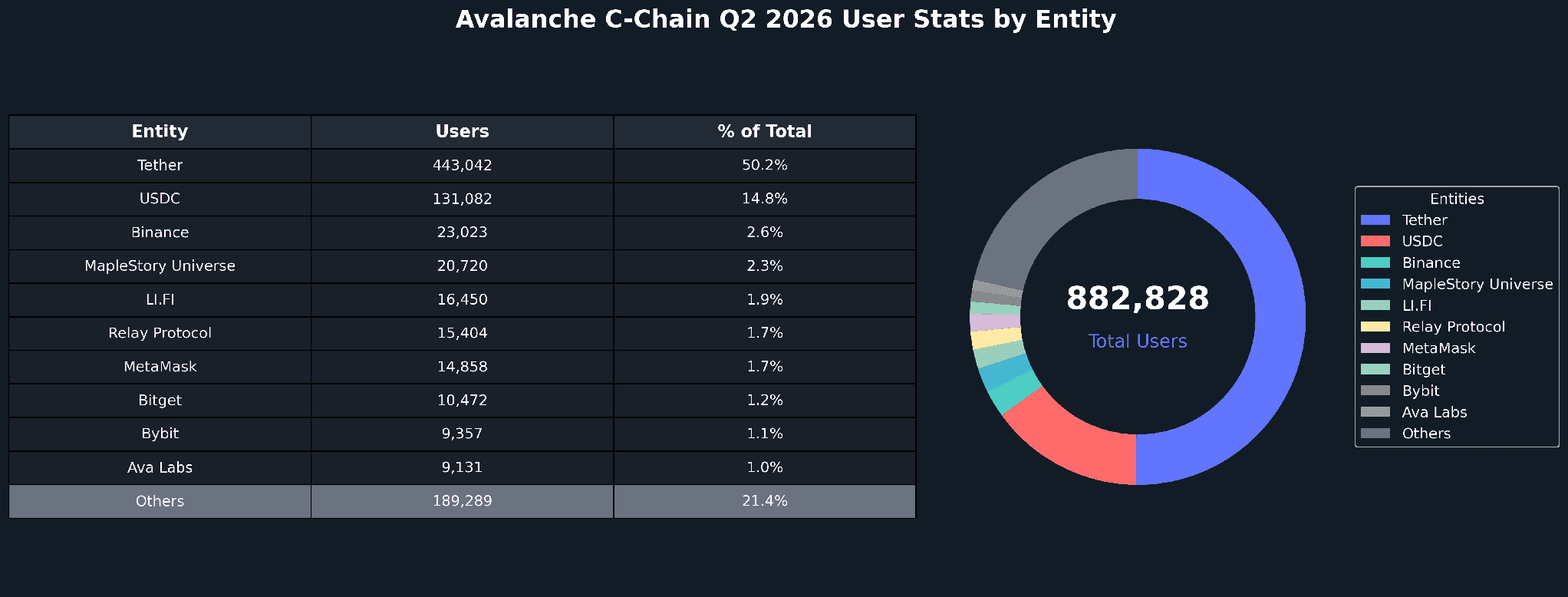Click the % of Total column header
1568x597 pixels.
tap(765, 132)
